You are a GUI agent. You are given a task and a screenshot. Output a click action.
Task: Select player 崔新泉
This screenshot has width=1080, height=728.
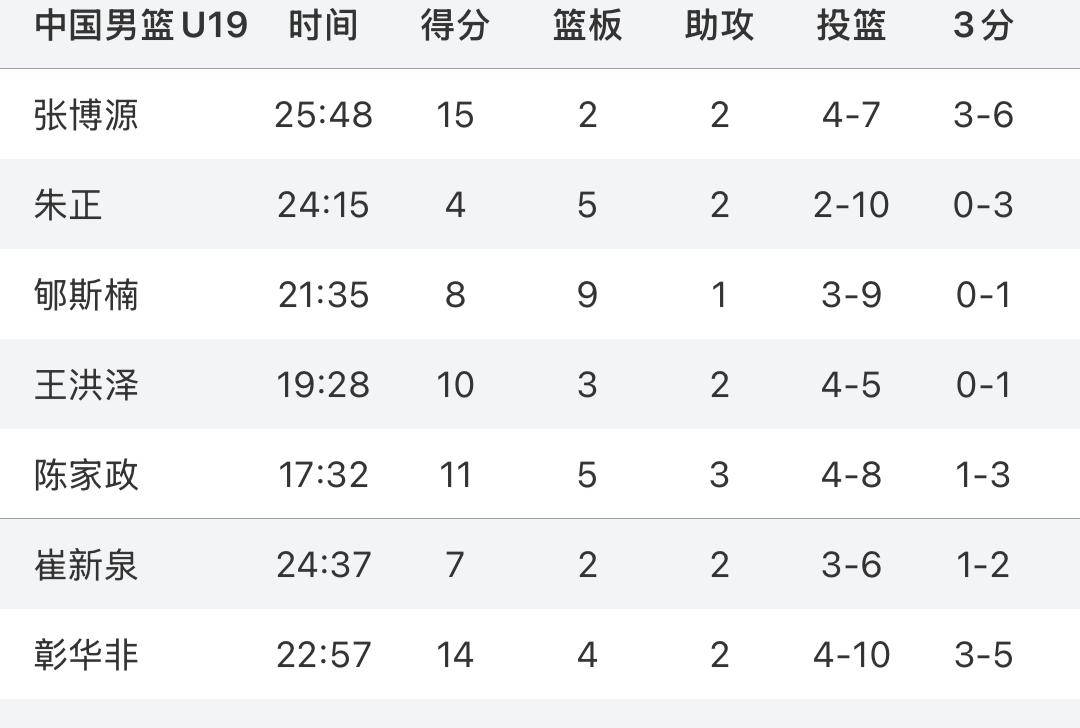coord(86,565)
